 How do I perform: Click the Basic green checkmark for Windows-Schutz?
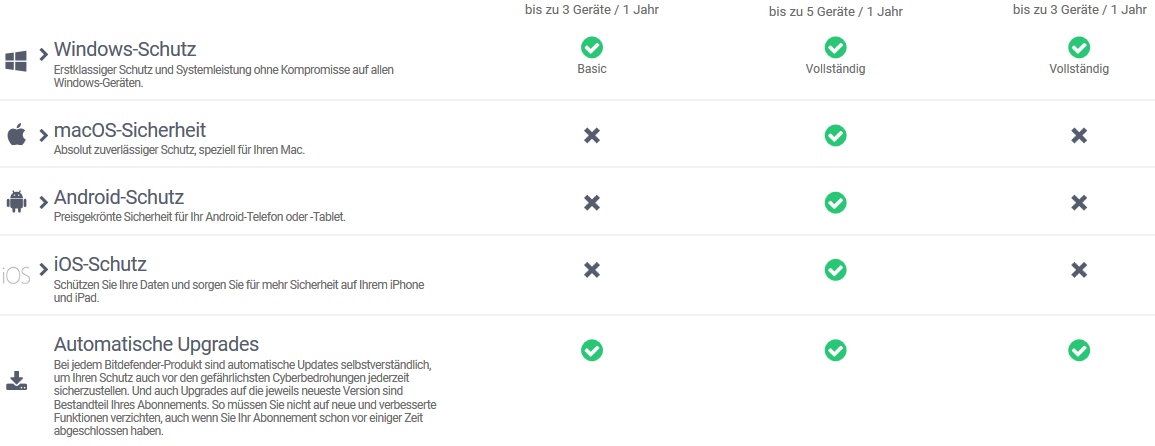pyautogui.click(x=592, y=47)
